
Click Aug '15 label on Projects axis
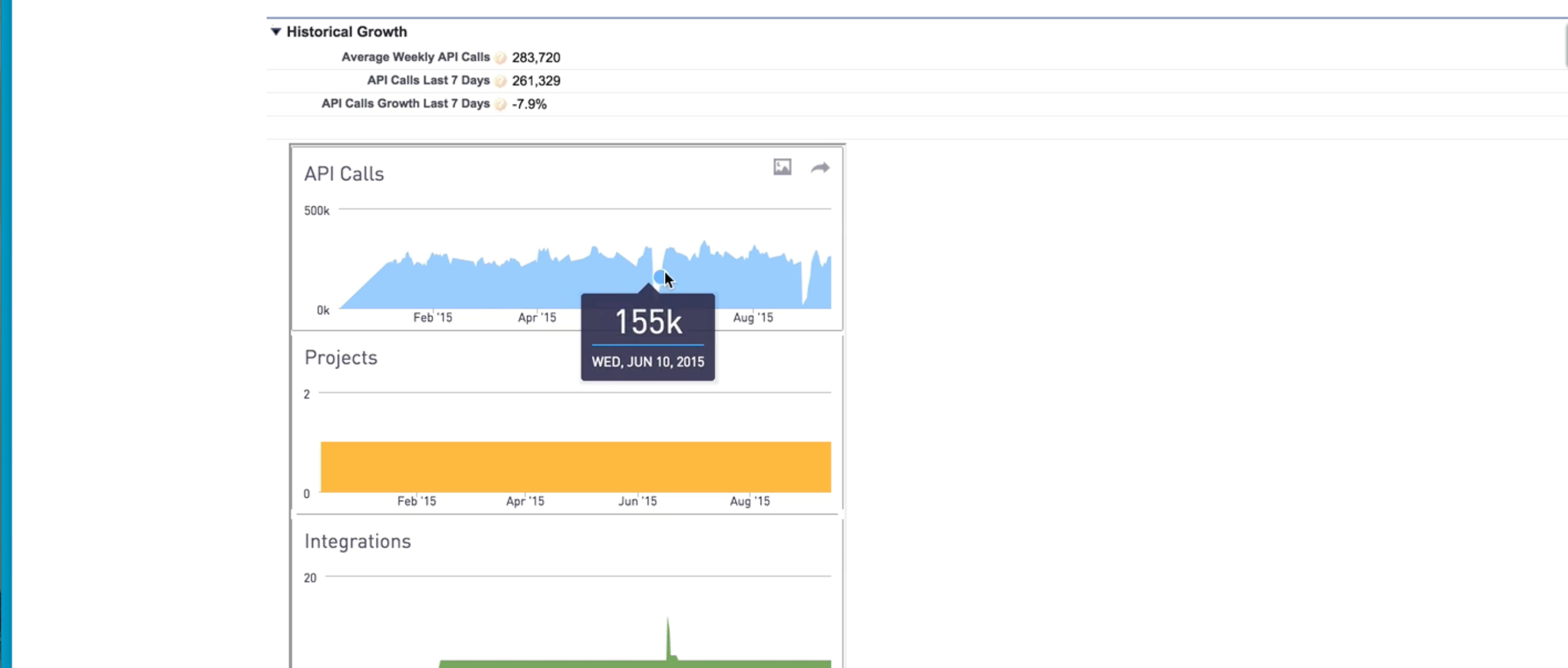point(749,501)
